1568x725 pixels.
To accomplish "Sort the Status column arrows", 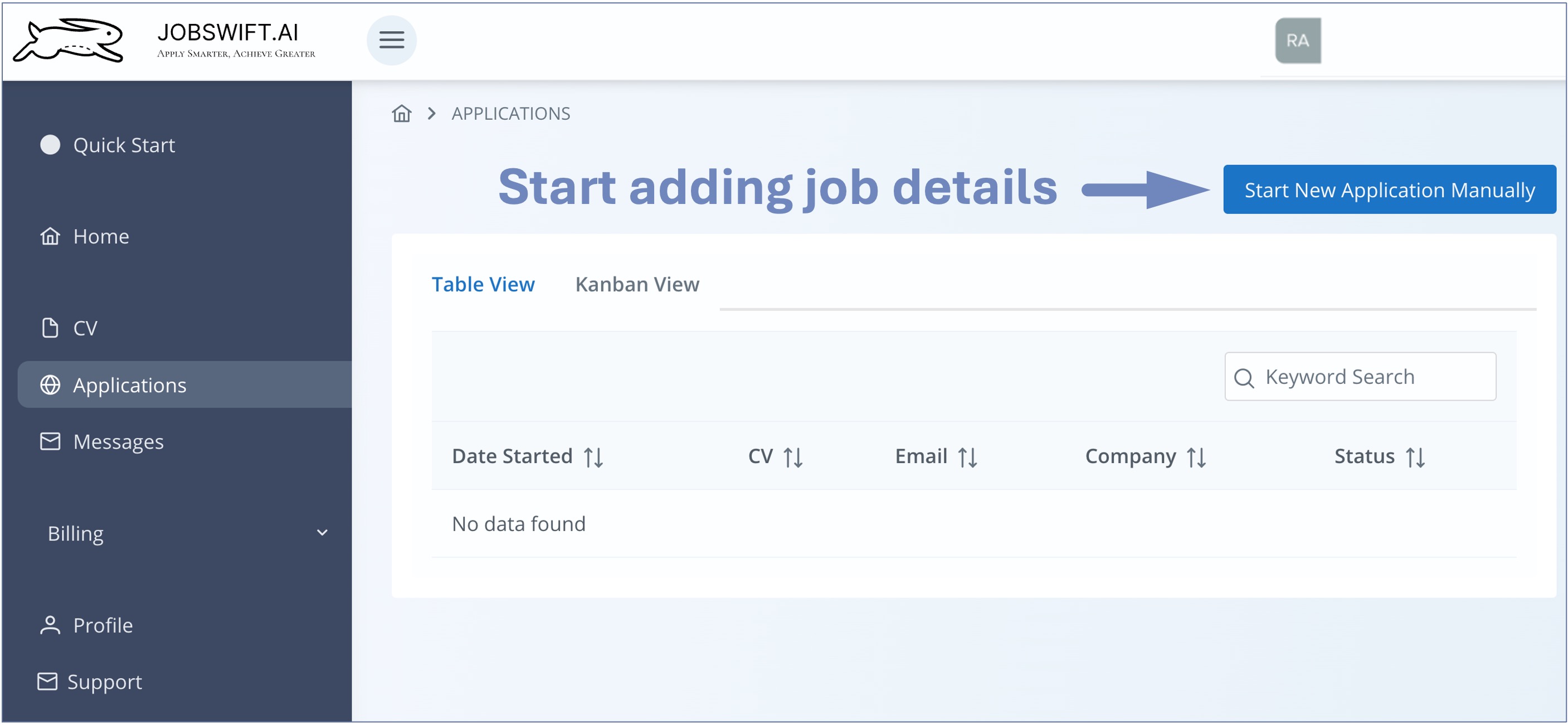I will coord(1415,457).
